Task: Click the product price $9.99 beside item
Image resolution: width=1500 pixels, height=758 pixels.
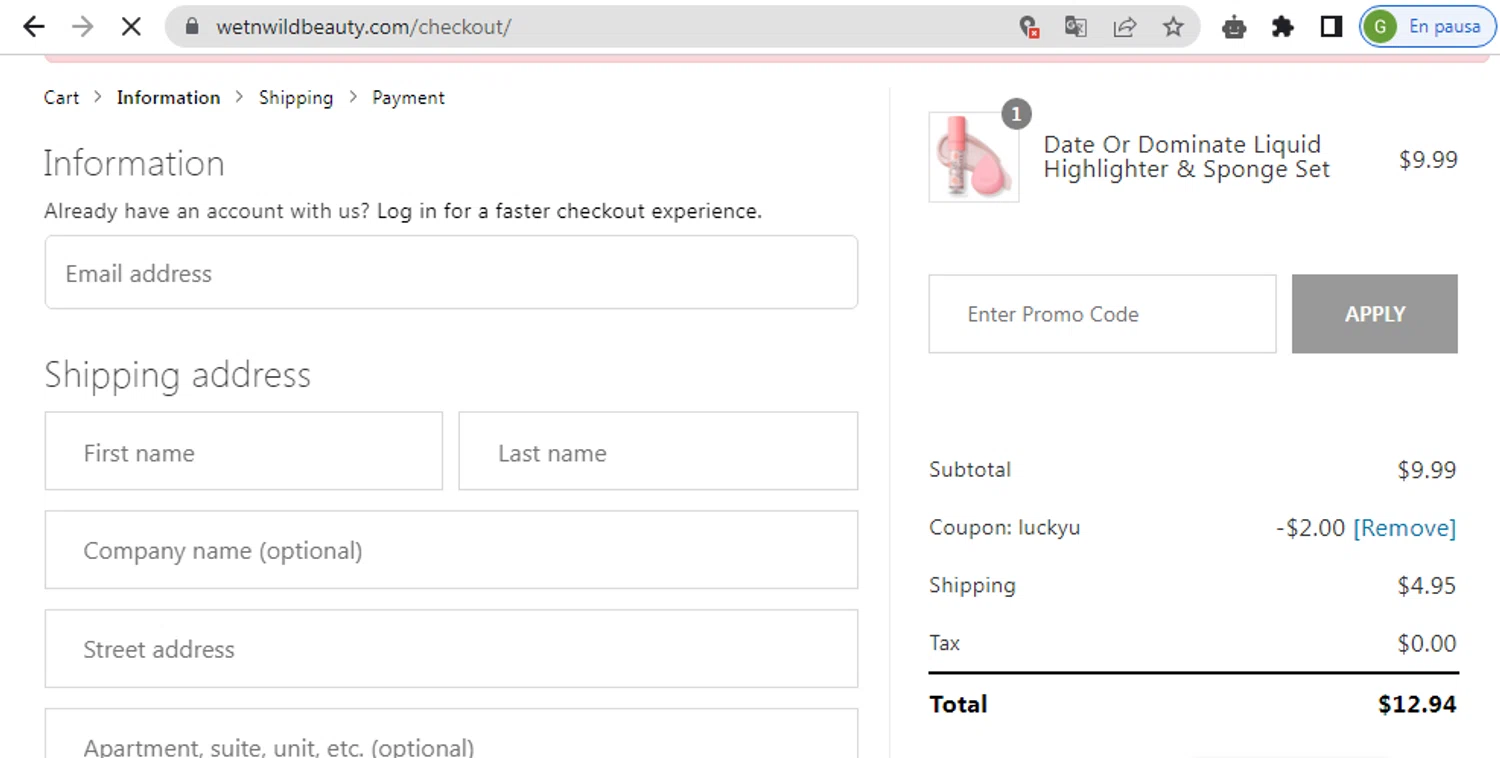Action: pos(1428,159)
